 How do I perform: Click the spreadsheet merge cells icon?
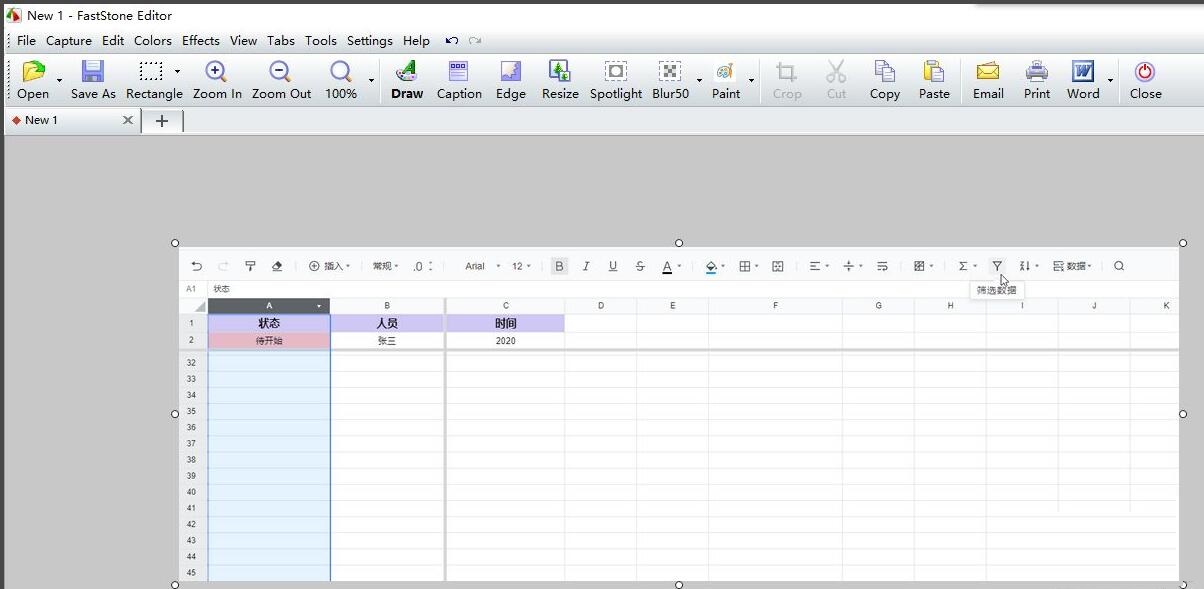pyautogui.click(x=778, y=266)
